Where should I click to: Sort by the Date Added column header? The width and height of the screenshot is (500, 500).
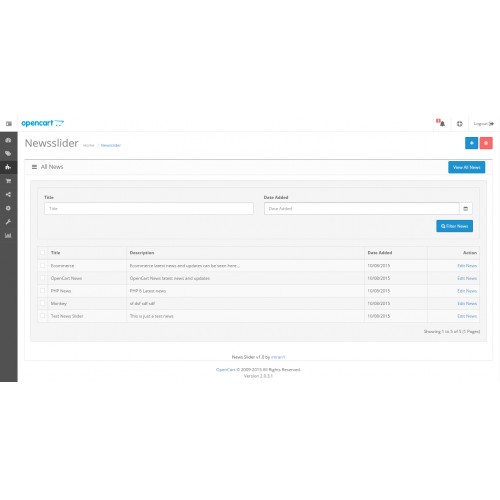pos(380,253)
